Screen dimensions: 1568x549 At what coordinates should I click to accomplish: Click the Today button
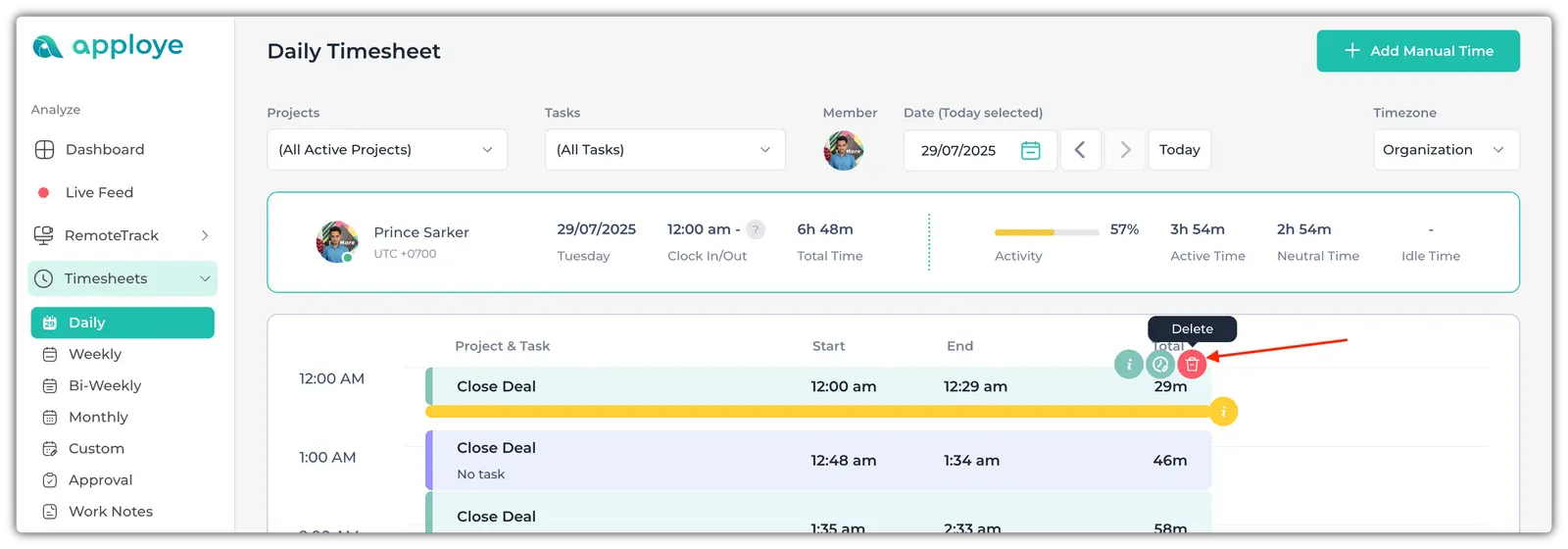pyautogui.click(x=1179, y=150)
